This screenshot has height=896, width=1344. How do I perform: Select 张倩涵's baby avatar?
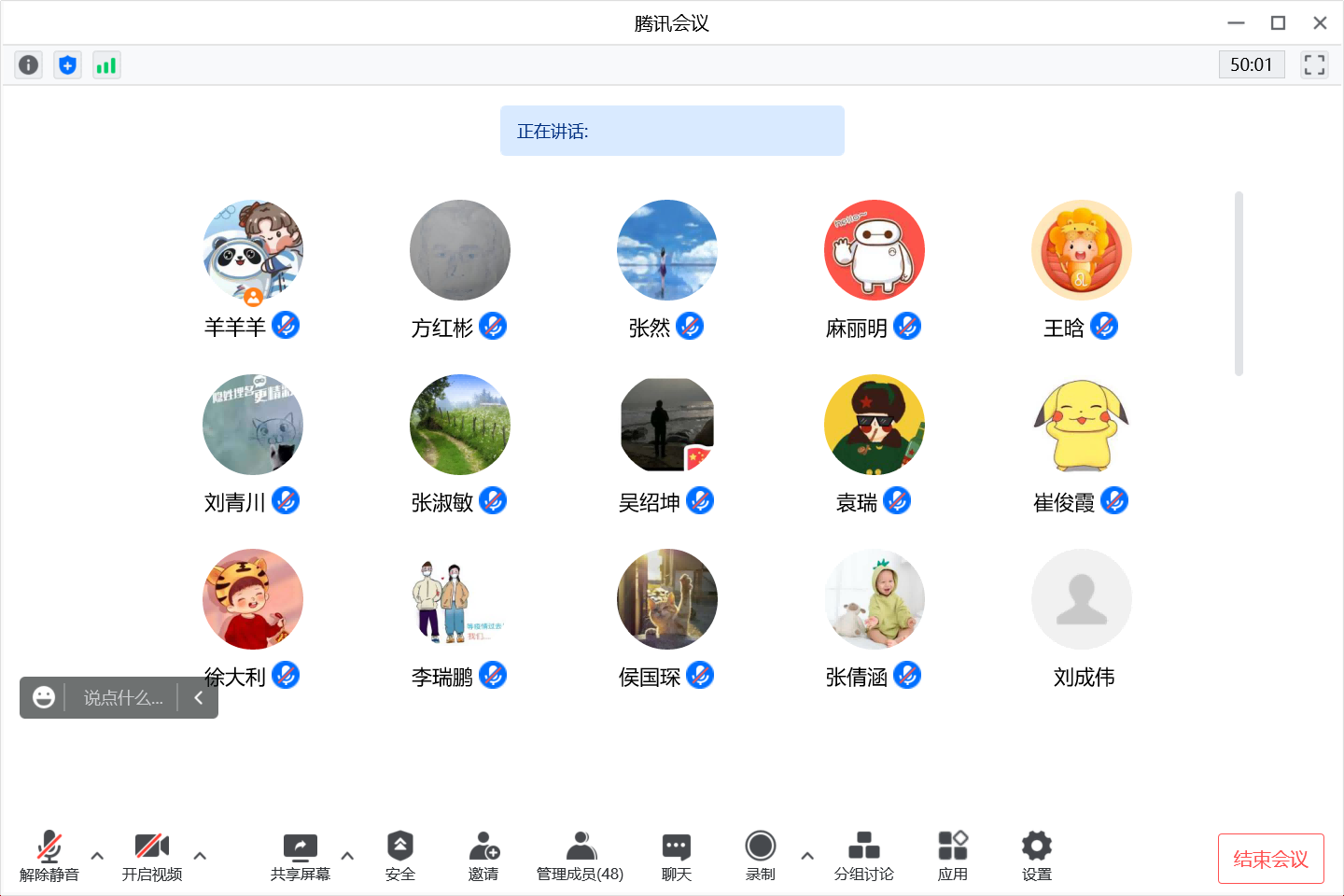(875, 599)
